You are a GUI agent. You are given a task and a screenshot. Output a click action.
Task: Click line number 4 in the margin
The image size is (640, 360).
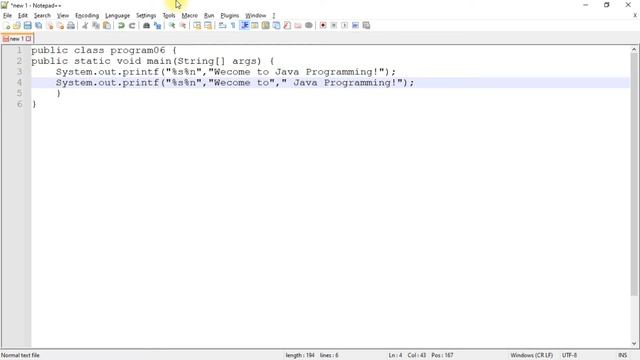pyautogui.click(x=19, y=82)
